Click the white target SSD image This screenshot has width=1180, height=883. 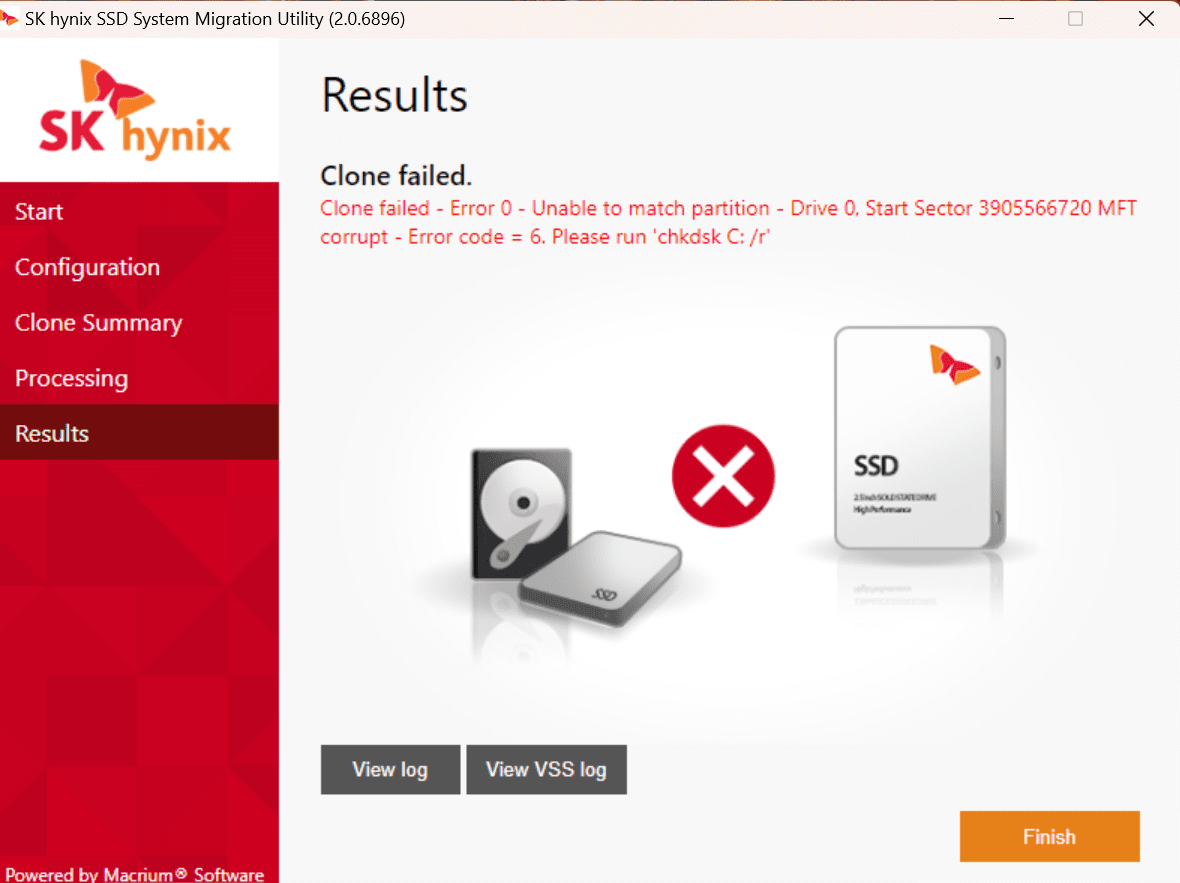click(920, 438)
